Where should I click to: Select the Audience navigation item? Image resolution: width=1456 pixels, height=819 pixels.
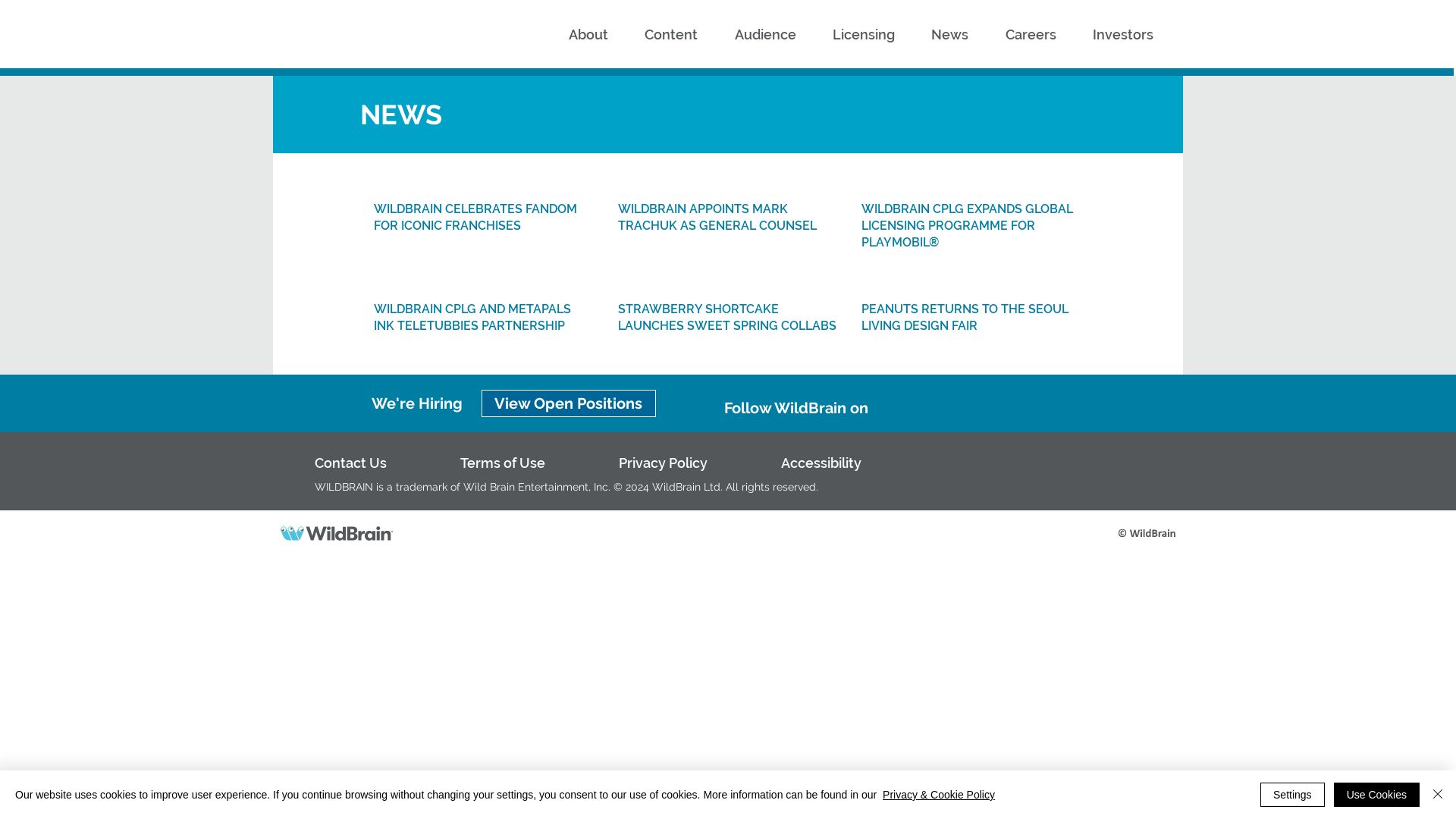click(764, 34)
